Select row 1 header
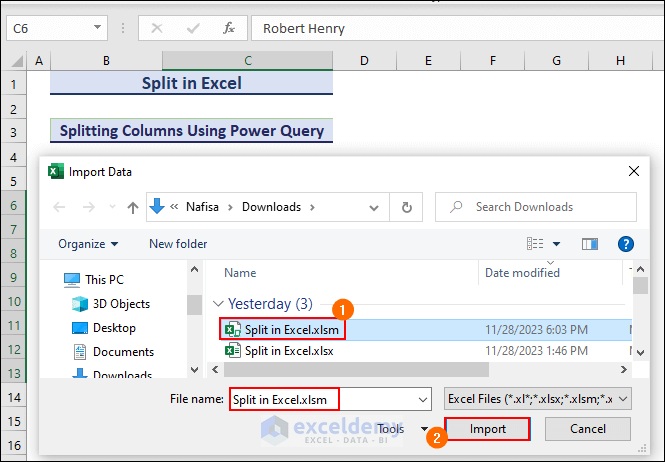The image size is (665, 462). 14,84
